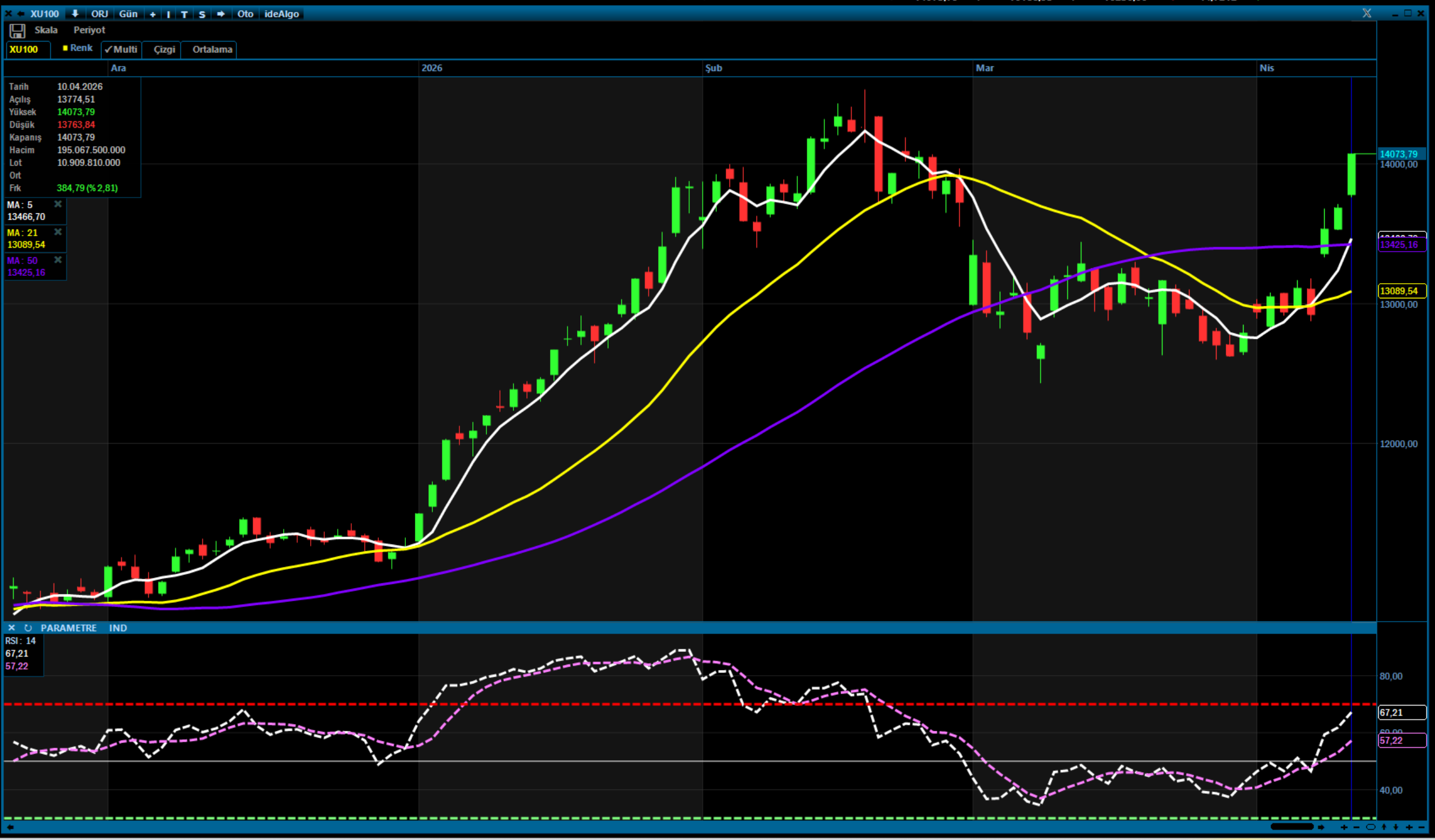Remove the MA 50 indicator

click(x=57, y=260)
